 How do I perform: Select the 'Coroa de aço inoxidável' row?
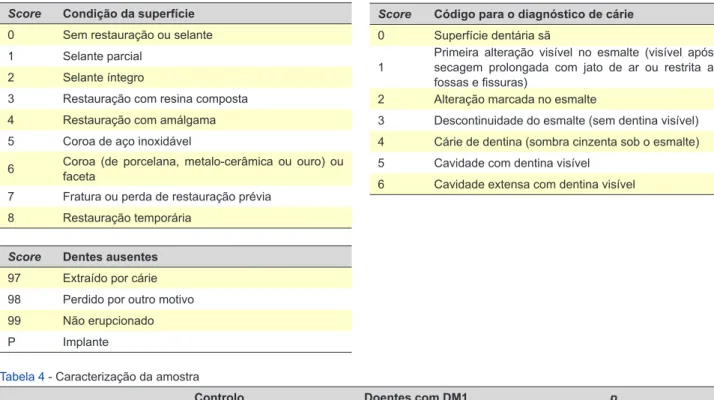(176, 141)
